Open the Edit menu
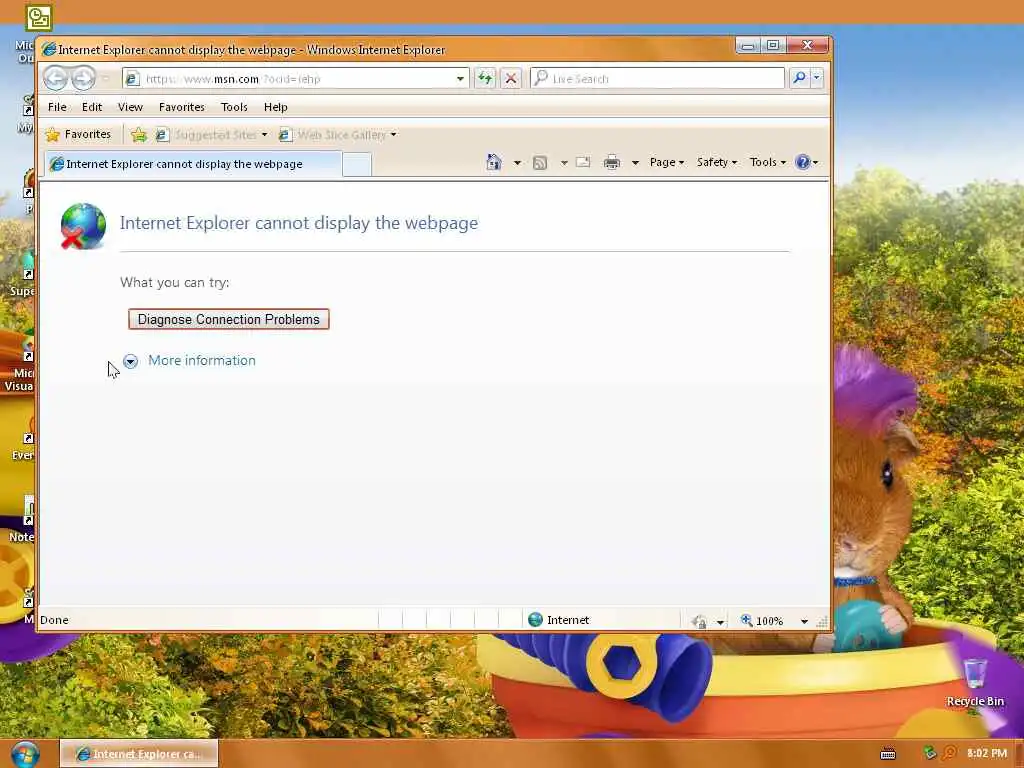Viewport: 1024px width, 768px height. click(x=91, y=106)
